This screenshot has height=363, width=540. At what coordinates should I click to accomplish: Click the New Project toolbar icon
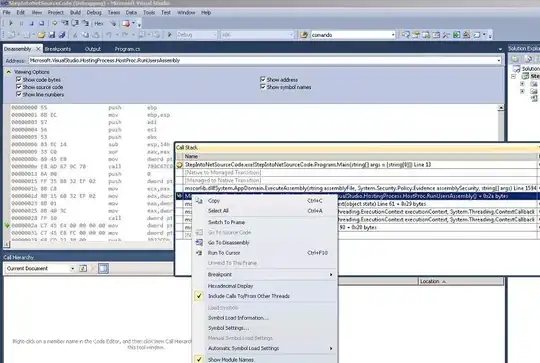pyautogui.click(x=11, y=35)
